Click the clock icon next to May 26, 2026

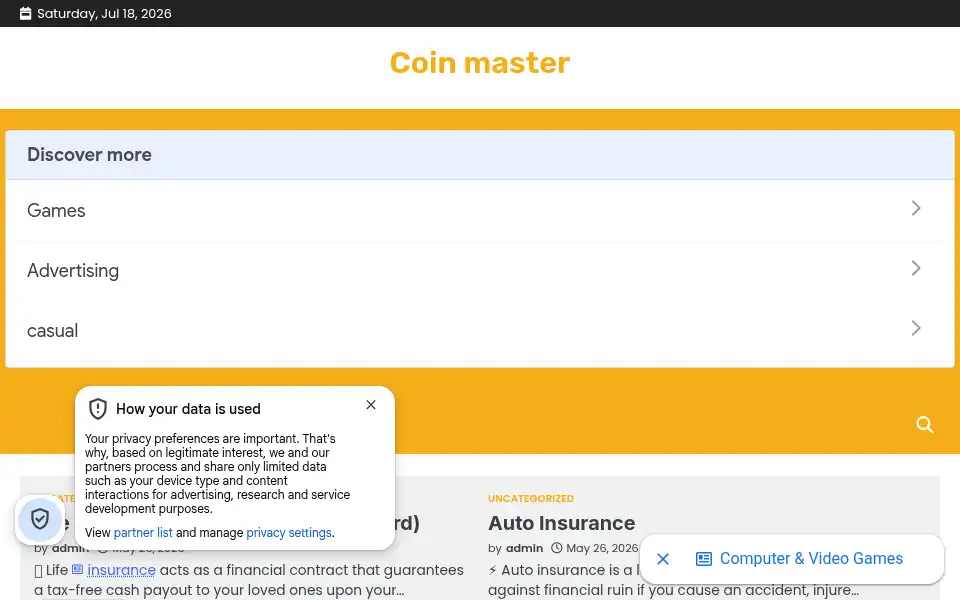[557, 548]
